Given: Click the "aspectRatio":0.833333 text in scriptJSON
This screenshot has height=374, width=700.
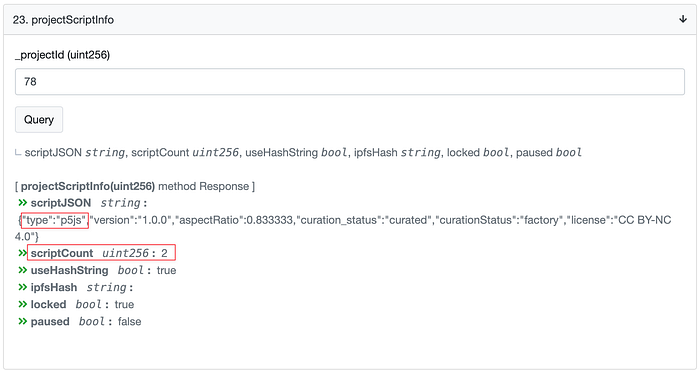Looking at the screenshot, I should pos(235,220).
